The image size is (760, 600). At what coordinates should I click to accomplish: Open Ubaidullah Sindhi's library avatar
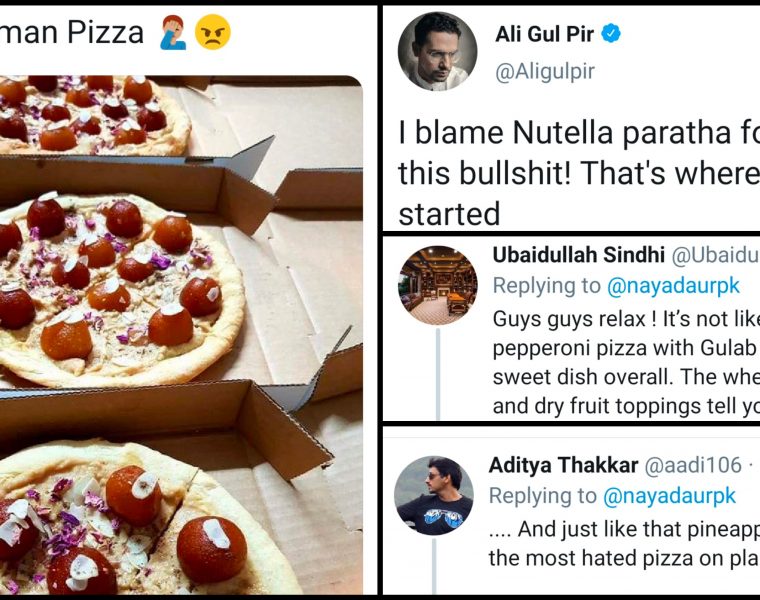tap(438, 285)
